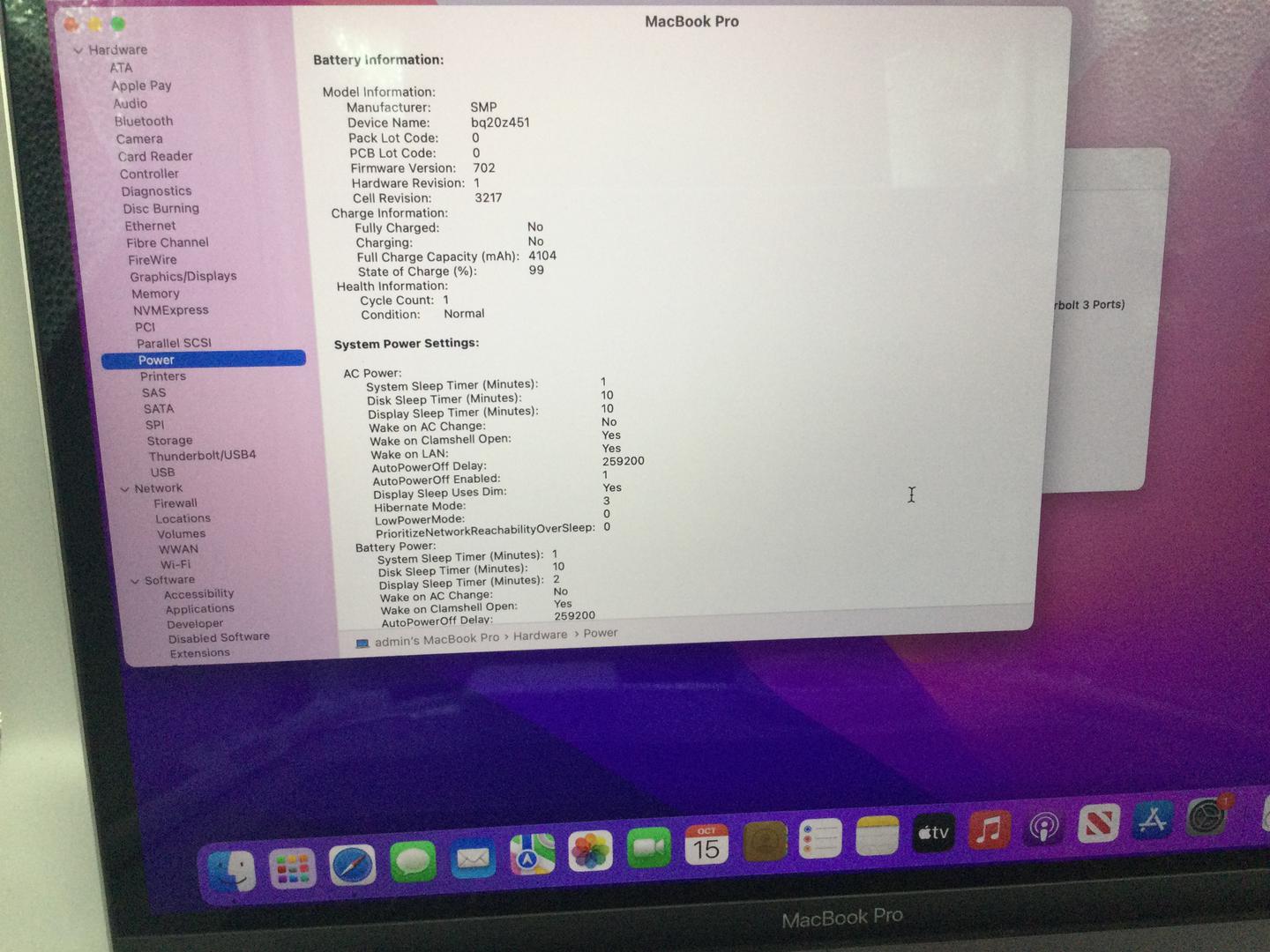Click Hardware in the bottom path bar
Screen dimensions: 1270x952
[540, 636]
